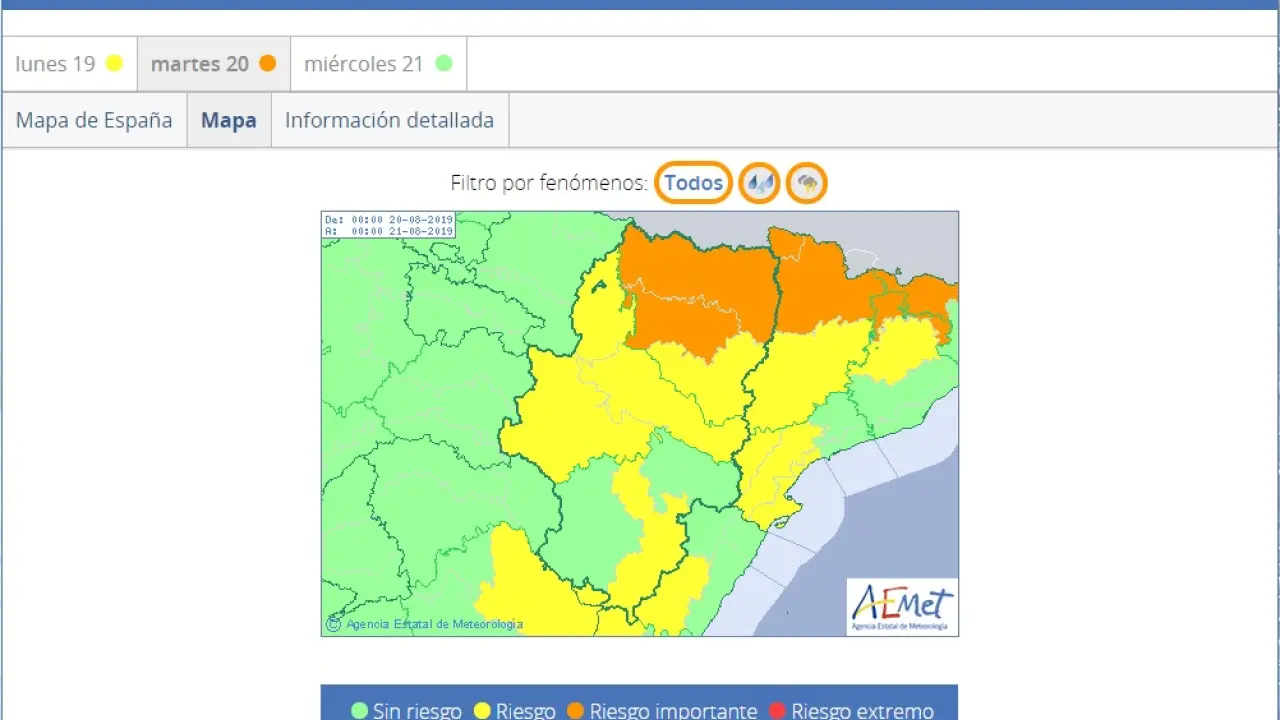The height and width of the screenshot is (720, 1280).
Task: Click the orange Riesgo importante legend swatch
Action: pyautogui.click(x=575, y=711)
